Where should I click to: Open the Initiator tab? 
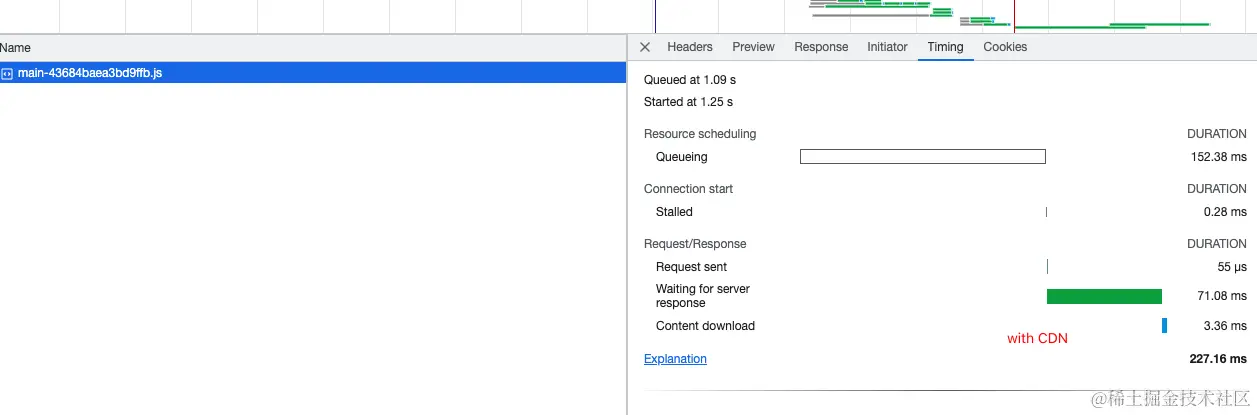(x=887, y=47)
